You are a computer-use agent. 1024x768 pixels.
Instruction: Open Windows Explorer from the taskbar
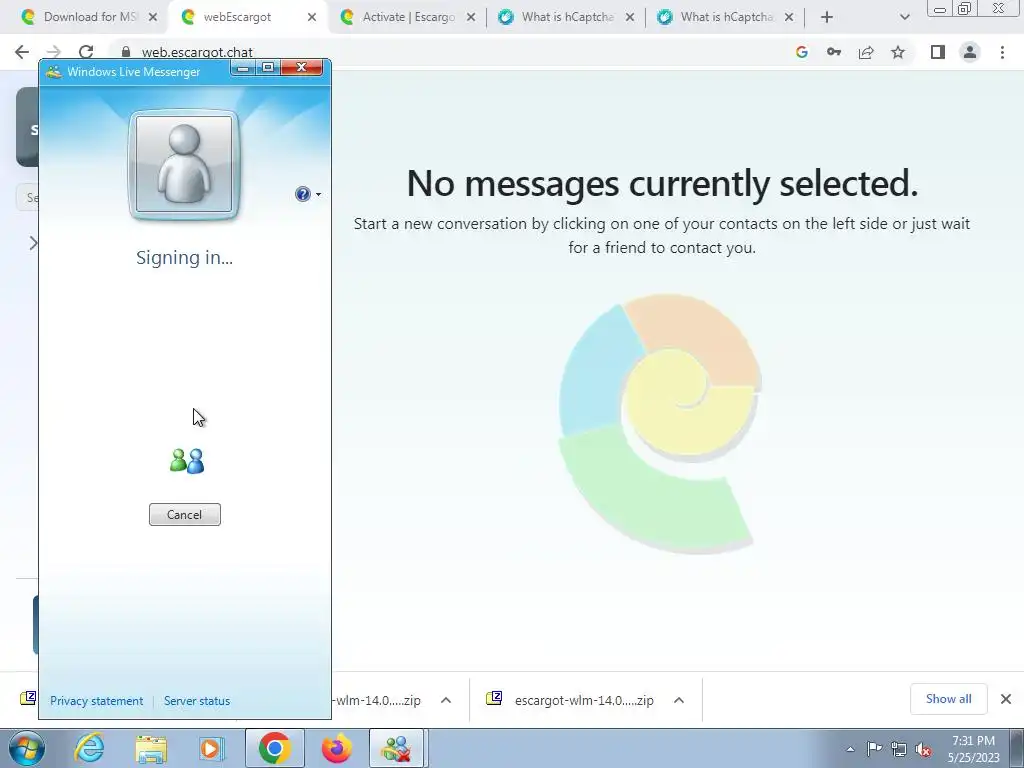point(151,748)
